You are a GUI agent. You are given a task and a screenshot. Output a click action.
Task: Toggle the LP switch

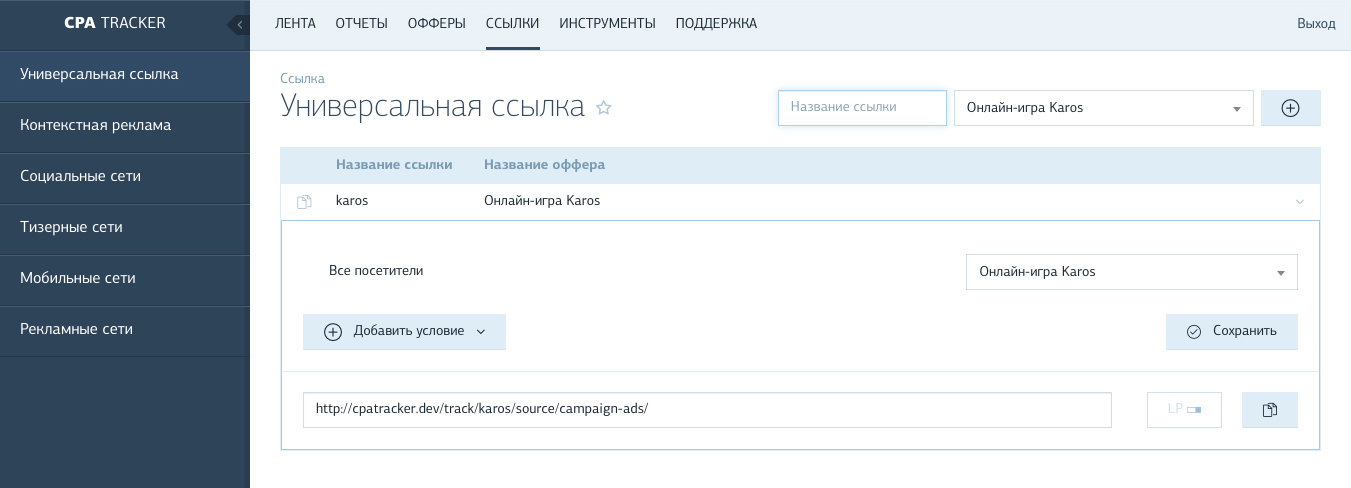pyautogui.click(x=1184, y=410)
